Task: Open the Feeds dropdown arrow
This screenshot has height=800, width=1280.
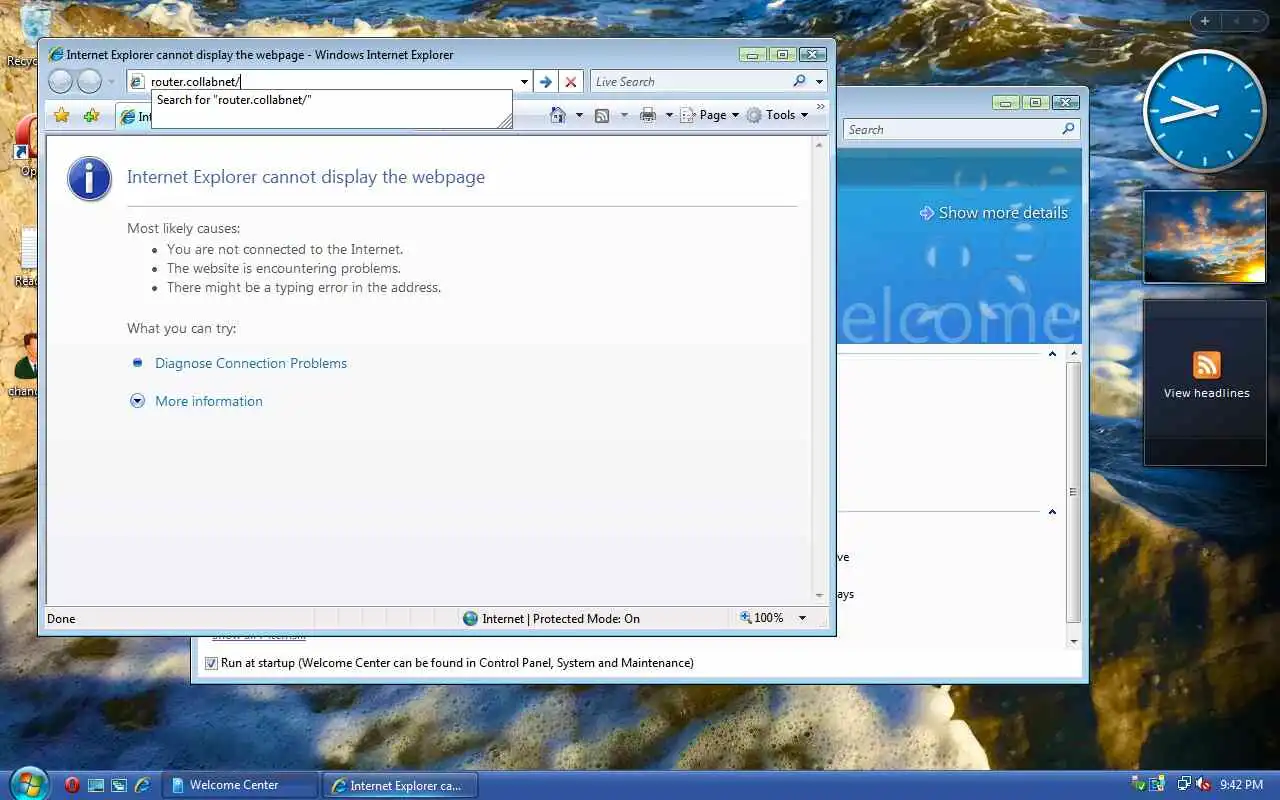Action: 624,115
